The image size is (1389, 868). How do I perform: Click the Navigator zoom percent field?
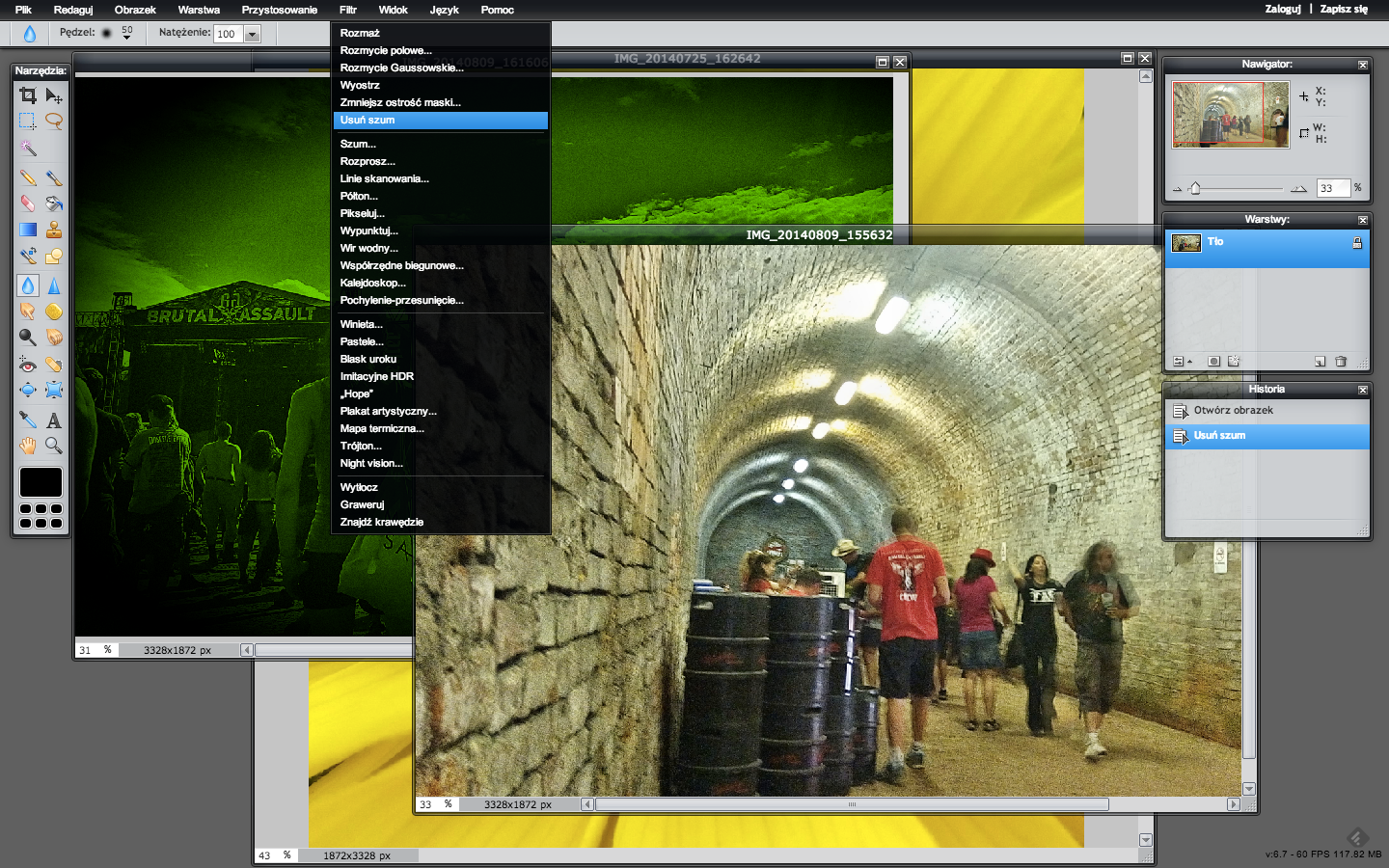tap(1333, 188)
